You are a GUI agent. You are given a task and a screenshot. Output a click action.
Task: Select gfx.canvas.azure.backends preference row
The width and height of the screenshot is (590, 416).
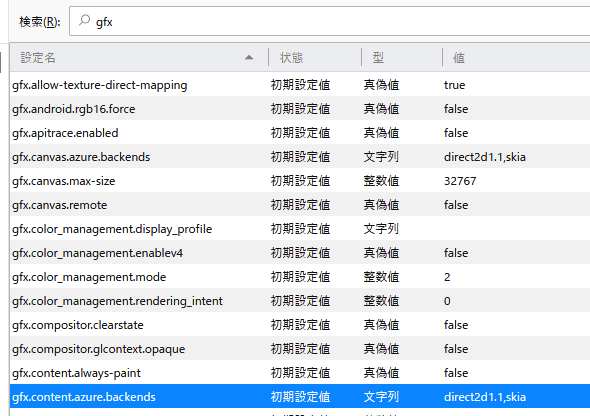[300, 157]
